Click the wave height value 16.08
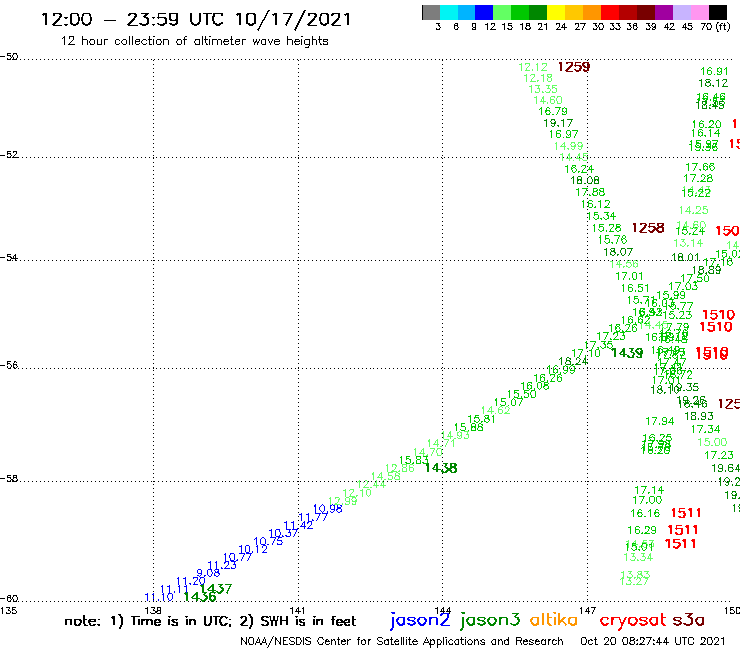This screenshot has height=650, width=740. point(535,386)
